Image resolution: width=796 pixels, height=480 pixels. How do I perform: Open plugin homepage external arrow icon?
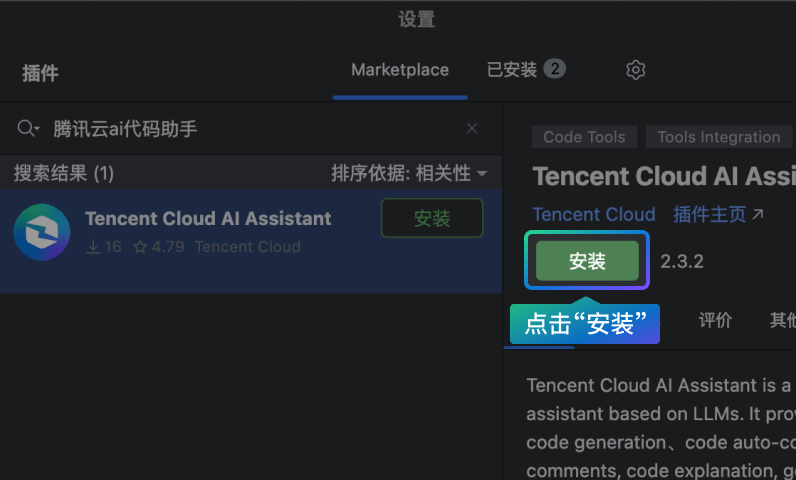tap(757, 215)
